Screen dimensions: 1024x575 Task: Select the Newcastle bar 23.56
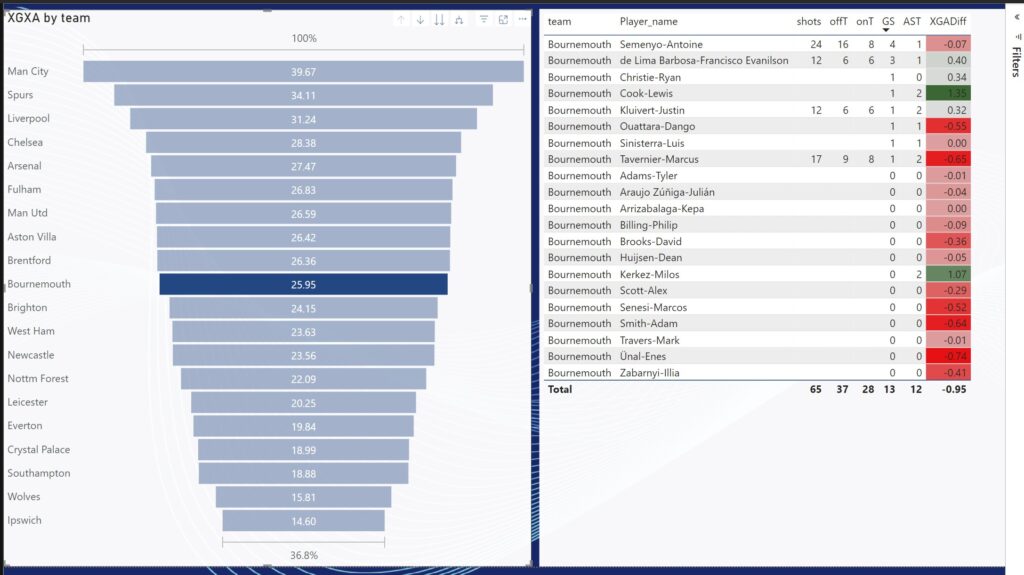pos(303,355)
